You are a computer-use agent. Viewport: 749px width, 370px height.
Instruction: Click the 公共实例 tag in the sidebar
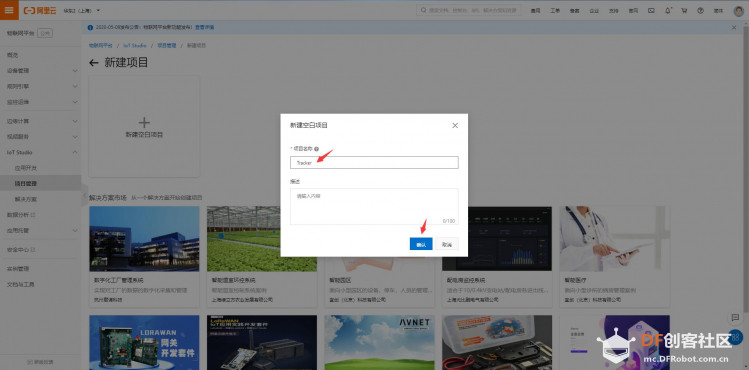pos(44,33)
